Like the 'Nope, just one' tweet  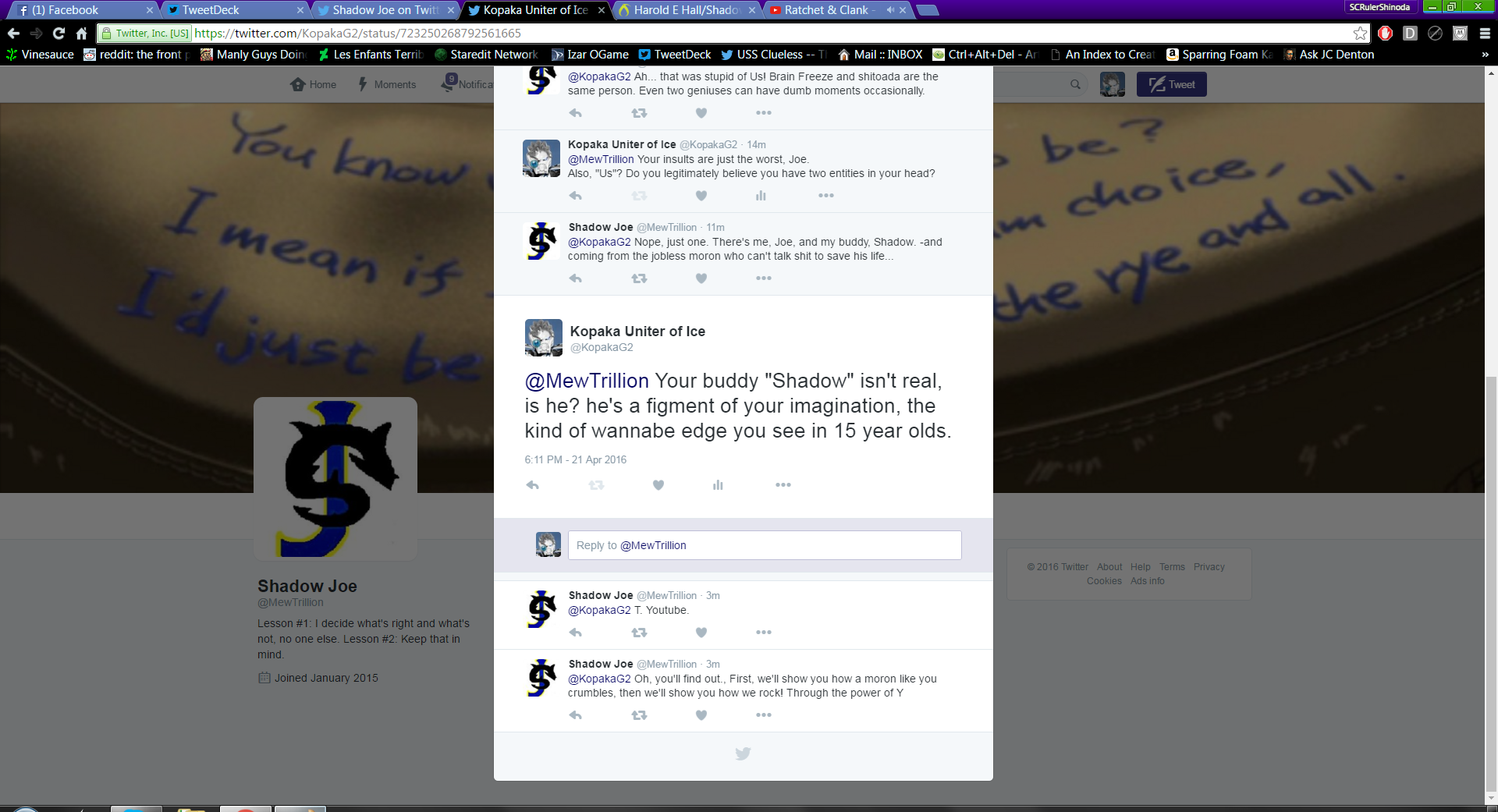tap(701, 278)
